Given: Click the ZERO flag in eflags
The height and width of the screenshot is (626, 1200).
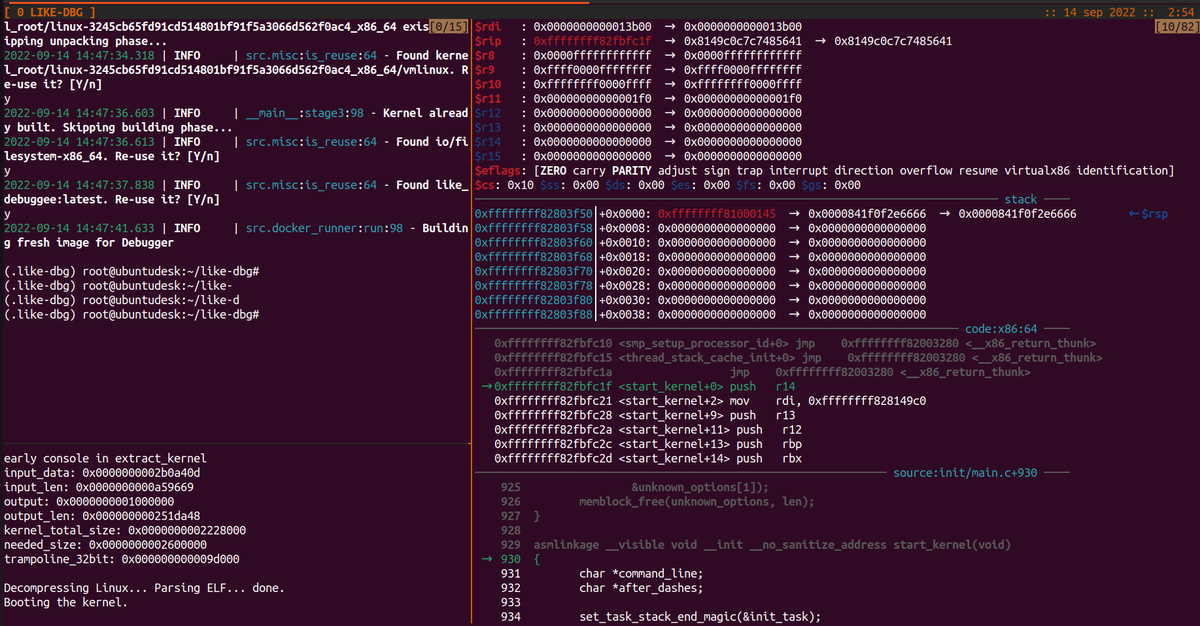Looking at the screenshot, I should tap(556, 171).
